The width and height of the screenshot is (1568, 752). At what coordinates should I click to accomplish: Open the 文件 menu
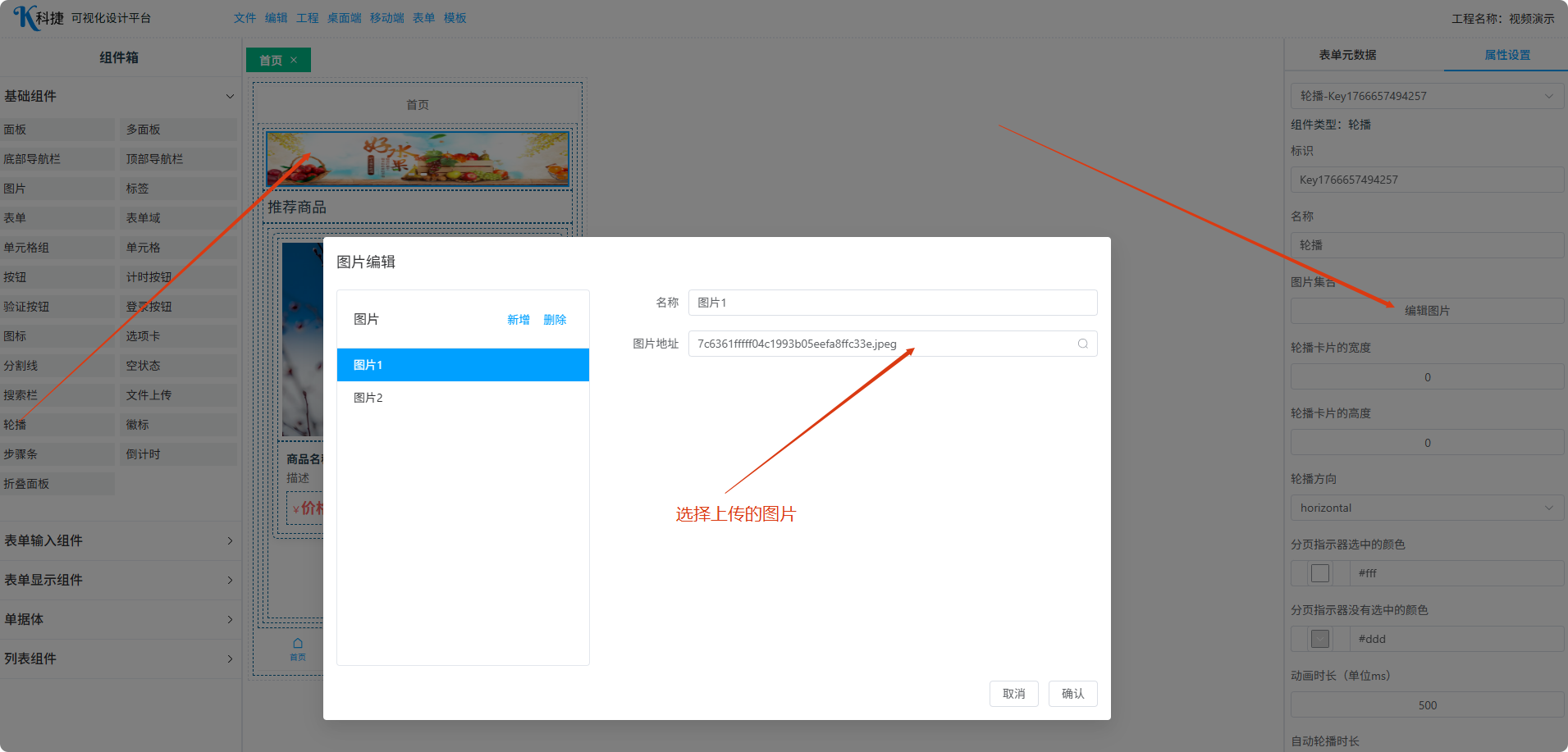245,18
